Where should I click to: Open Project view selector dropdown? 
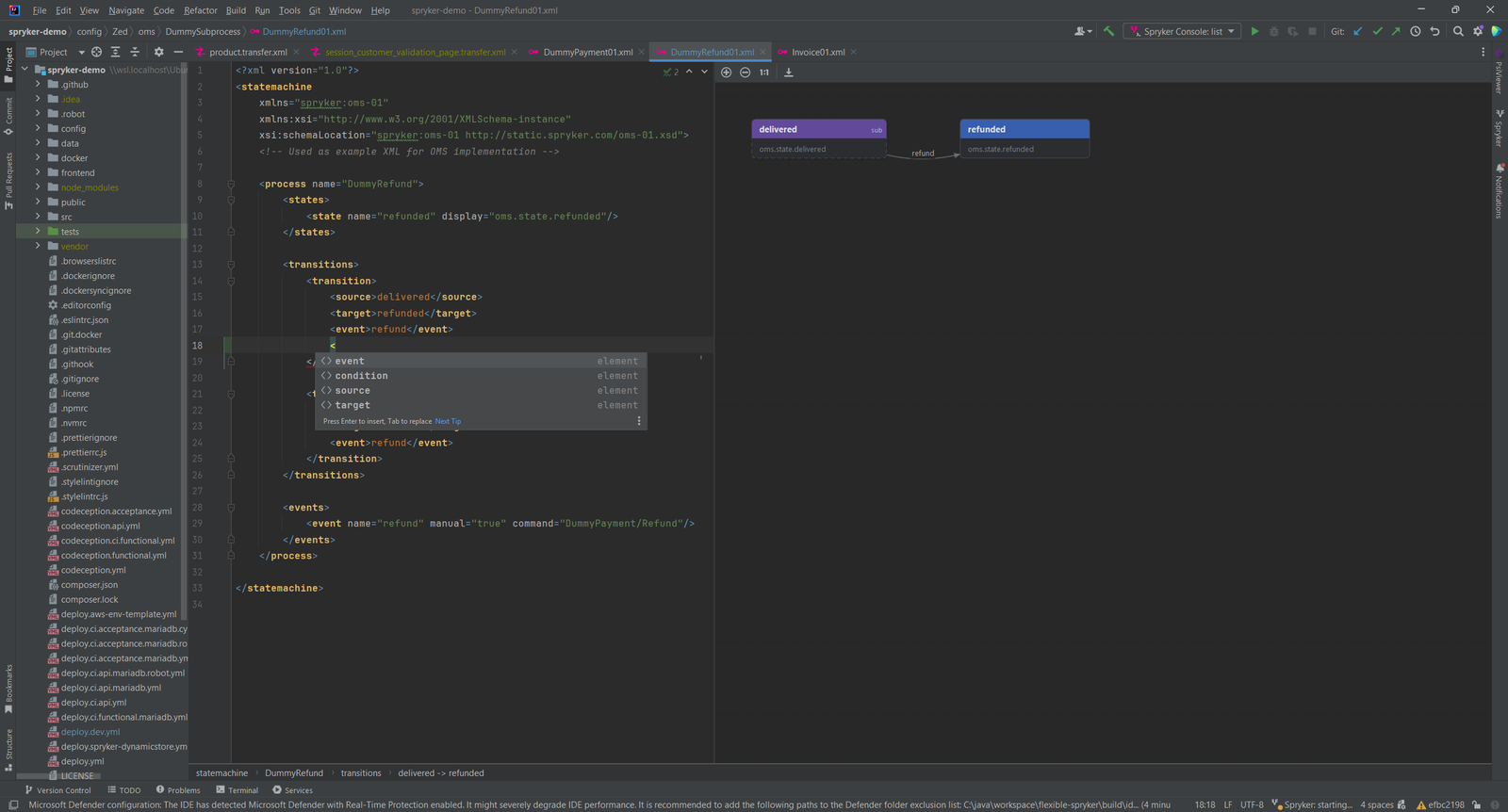coord(55,52)
